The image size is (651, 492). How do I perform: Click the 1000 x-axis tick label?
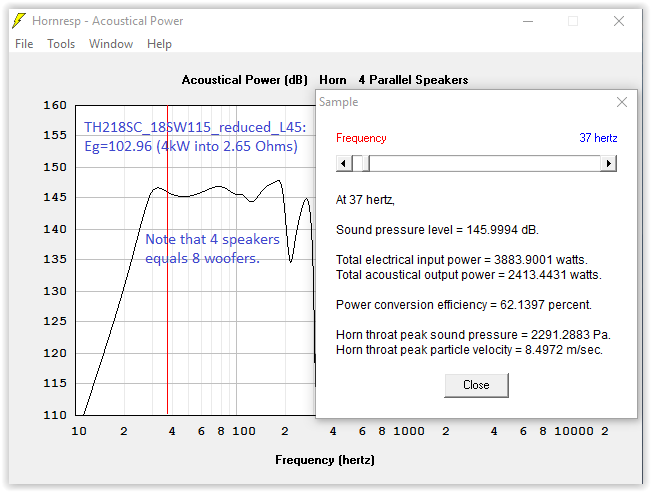tap(409, 431)
